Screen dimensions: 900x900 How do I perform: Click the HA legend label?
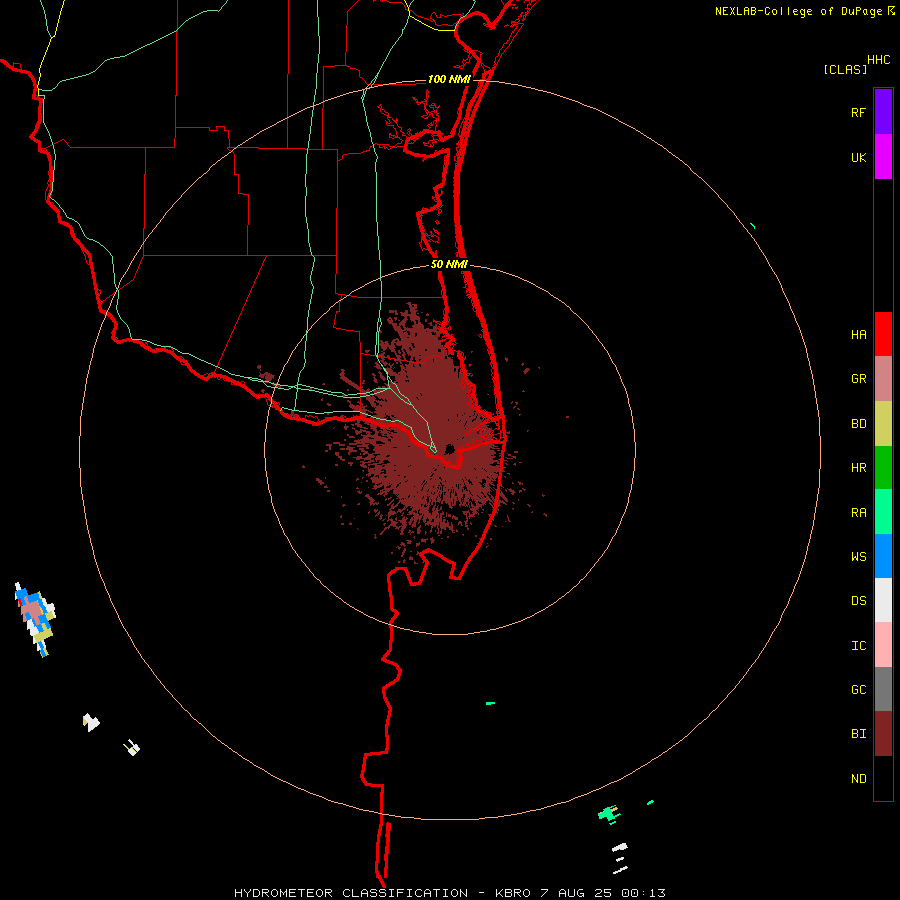click(x=858, y=335)
